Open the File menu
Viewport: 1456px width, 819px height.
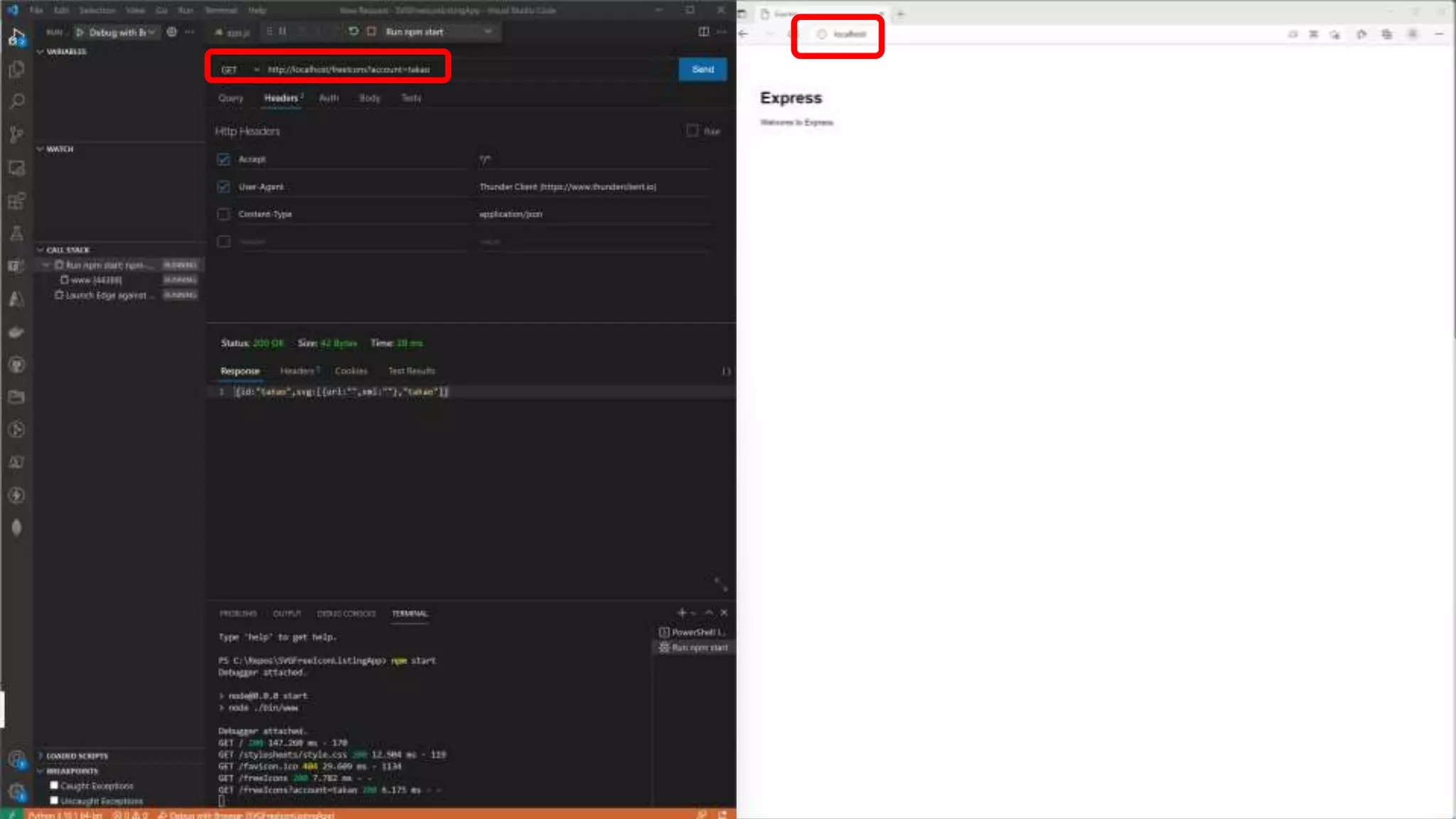coord(36,10)
